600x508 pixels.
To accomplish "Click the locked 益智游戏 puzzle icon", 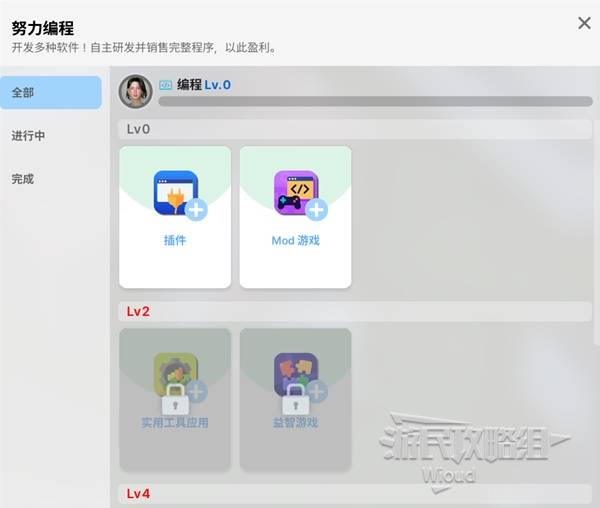I will pos(296,375).
